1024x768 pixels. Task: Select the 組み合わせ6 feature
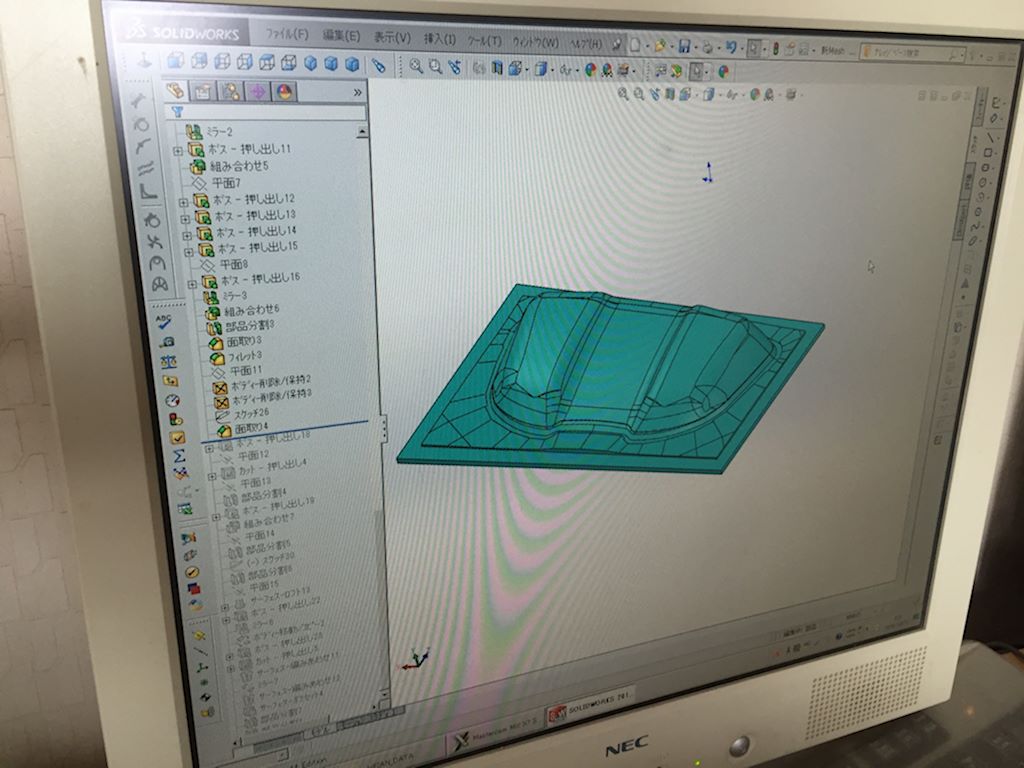pos(242,311)
